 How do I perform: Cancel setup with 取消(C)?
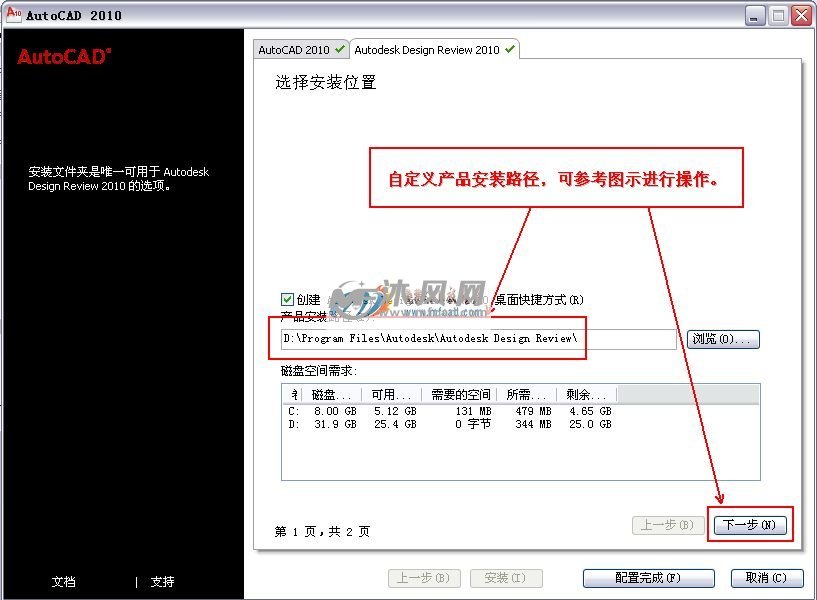766,578
